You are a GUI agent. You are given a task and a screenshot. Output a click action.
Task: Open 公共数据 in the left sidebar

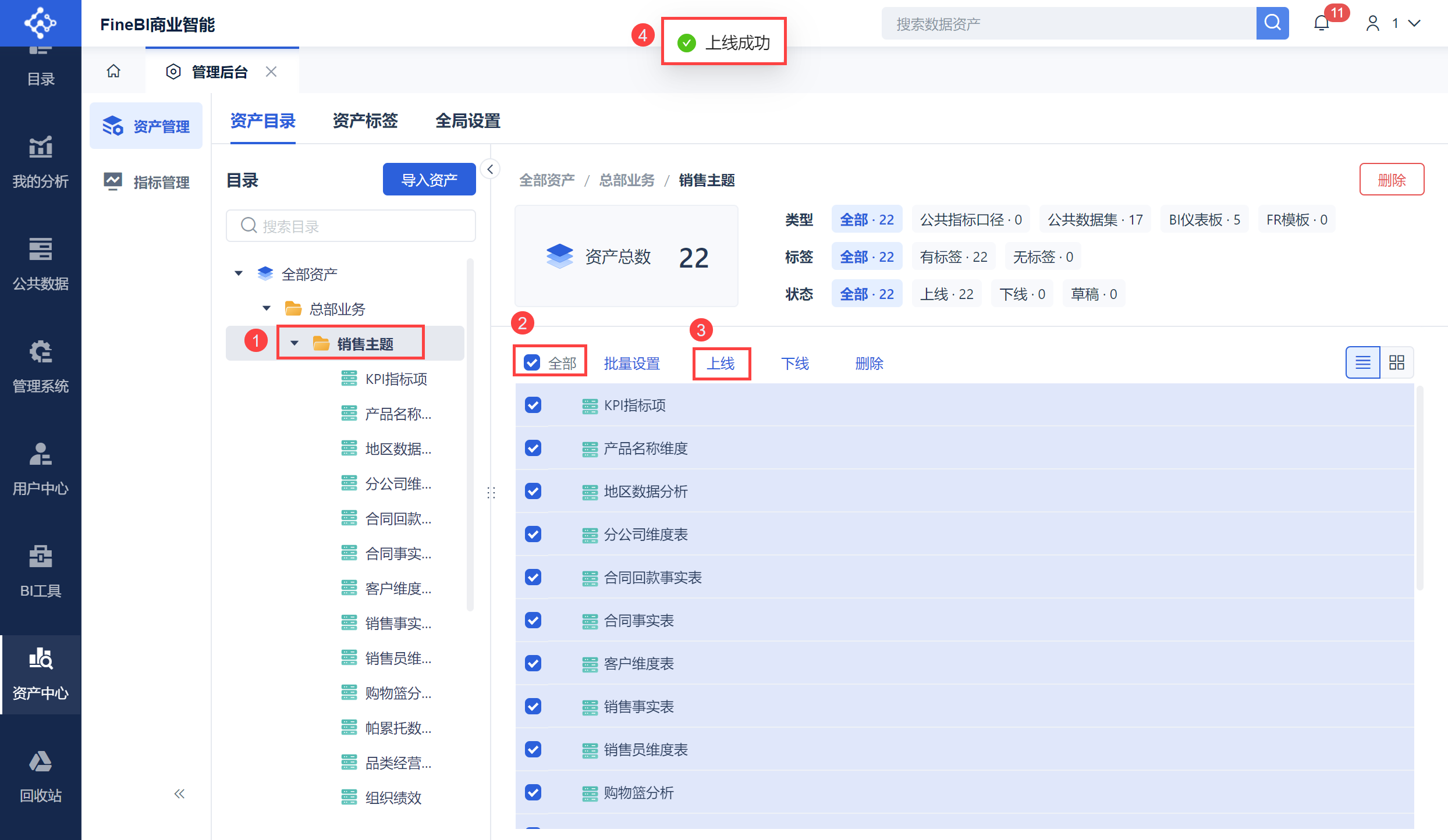pos(41,264)
